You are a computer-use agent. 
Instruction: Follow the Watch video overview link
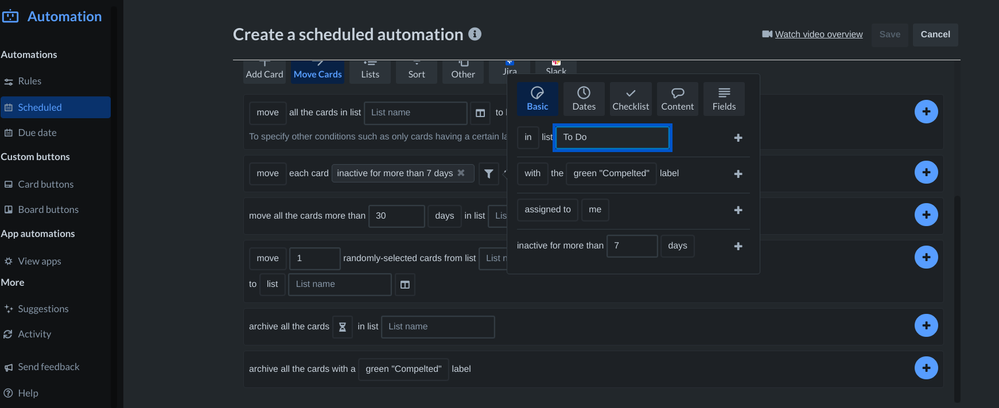click(819, 34)
